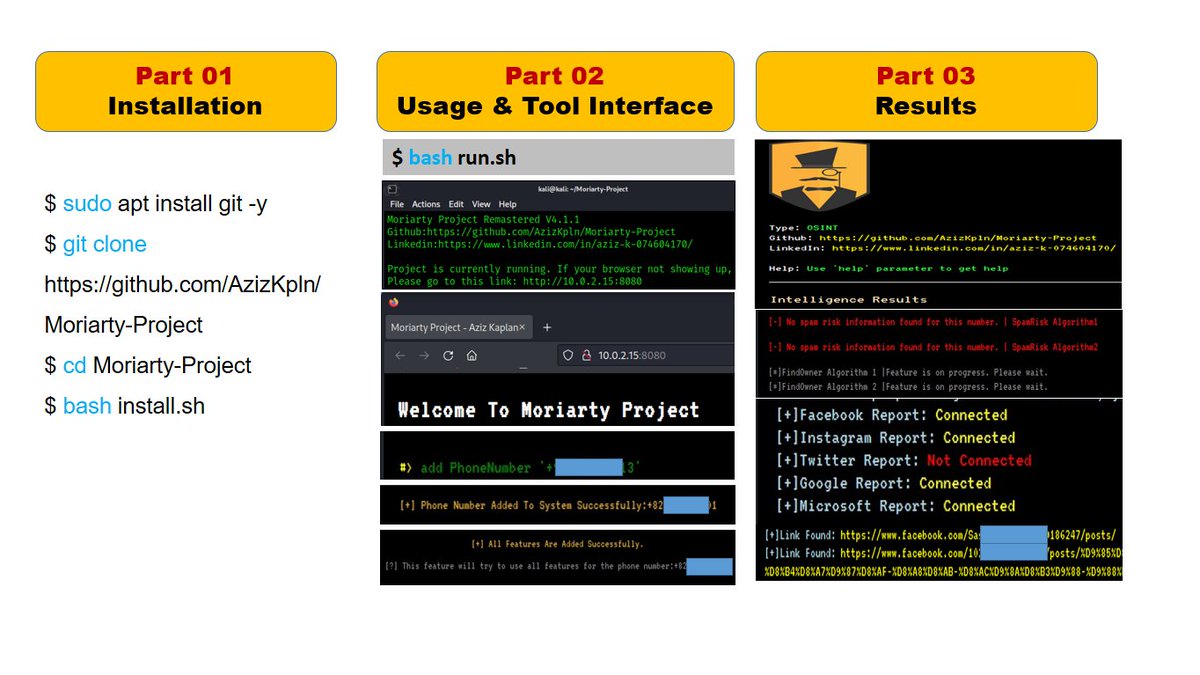1200x675 pixels.
Task: Click the 10.0.2.15:8080 address bar
Action: [x=646, y=355]
